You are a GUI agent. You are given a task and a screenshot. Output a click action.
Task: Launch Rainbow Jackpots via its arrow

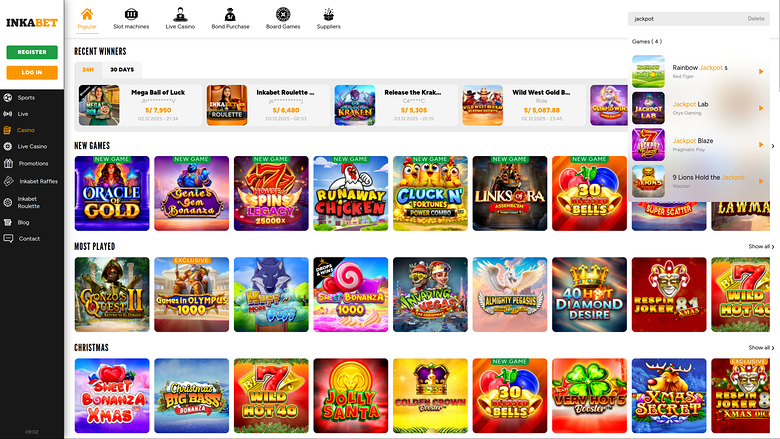tap(761, 72)
